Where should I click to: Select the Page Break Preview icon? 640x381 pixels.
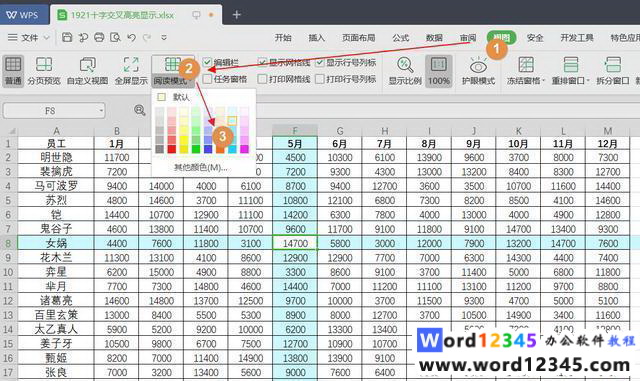44,64
